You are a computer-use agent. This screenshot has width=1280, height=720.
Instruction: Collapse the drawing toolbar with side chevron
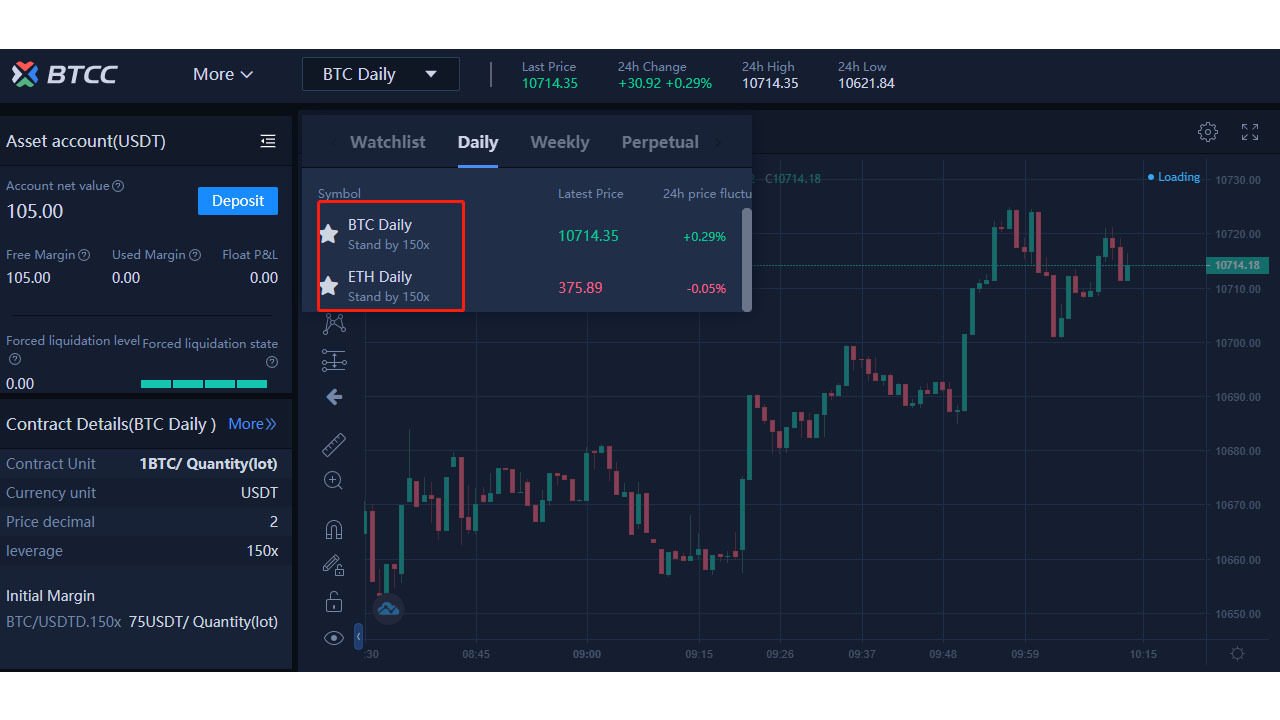pyautogui.click(x=359, y=636)
